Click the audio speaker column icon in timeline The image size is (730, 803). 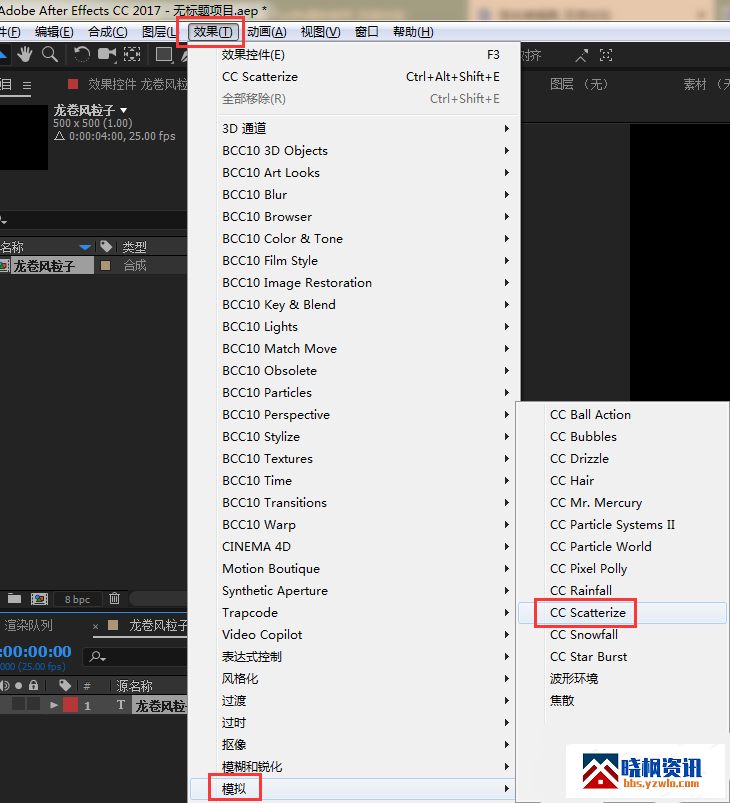click(5, 685)
